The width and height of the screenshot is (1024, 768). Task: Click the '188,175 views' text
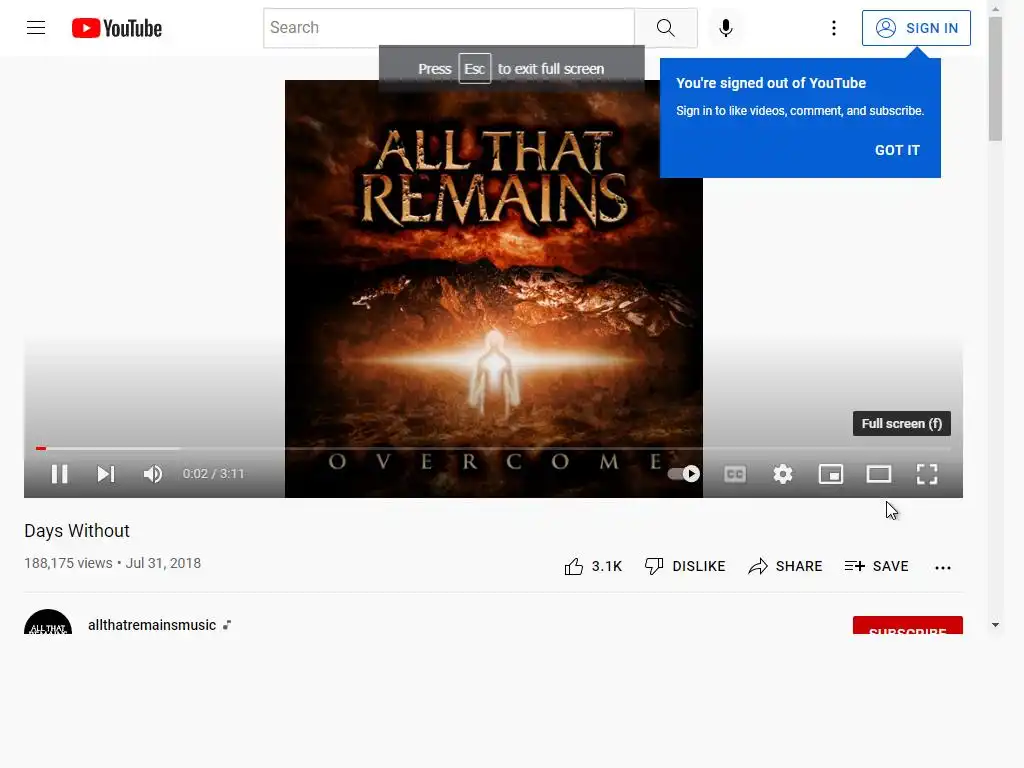point(69,563)
